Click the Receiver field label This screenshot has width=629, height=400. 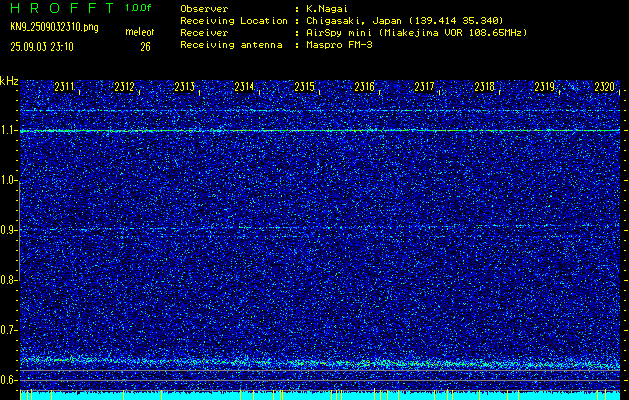(204, 32)
